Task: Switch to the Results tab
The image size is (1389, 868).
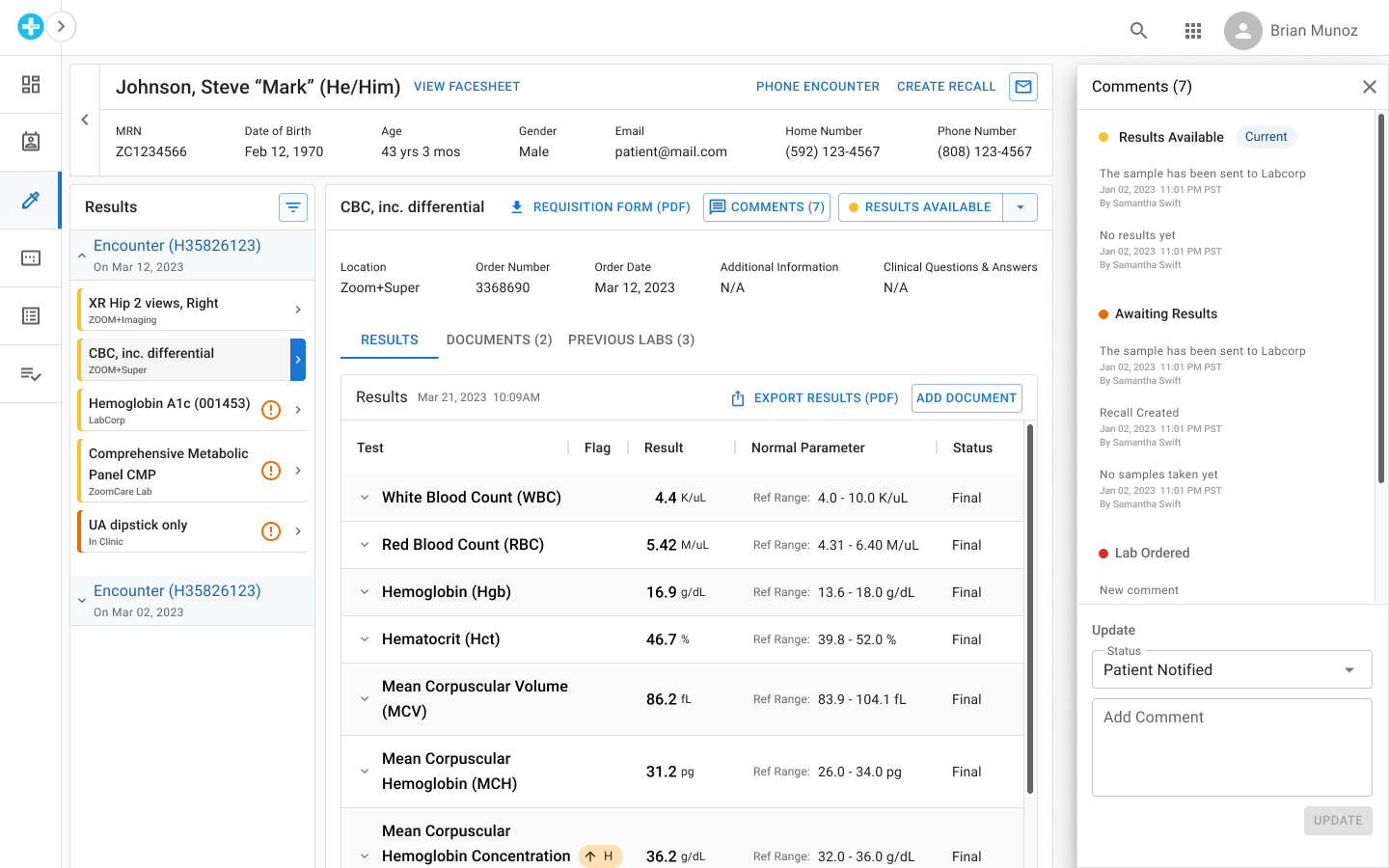Action: click(x=390, y=339)
